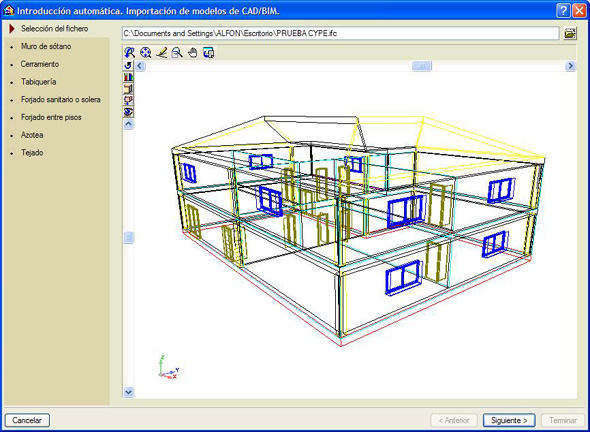Click the yellow pencil edit icon
Image resolution: width=590 pixels, height=432 pixels.
161,53
